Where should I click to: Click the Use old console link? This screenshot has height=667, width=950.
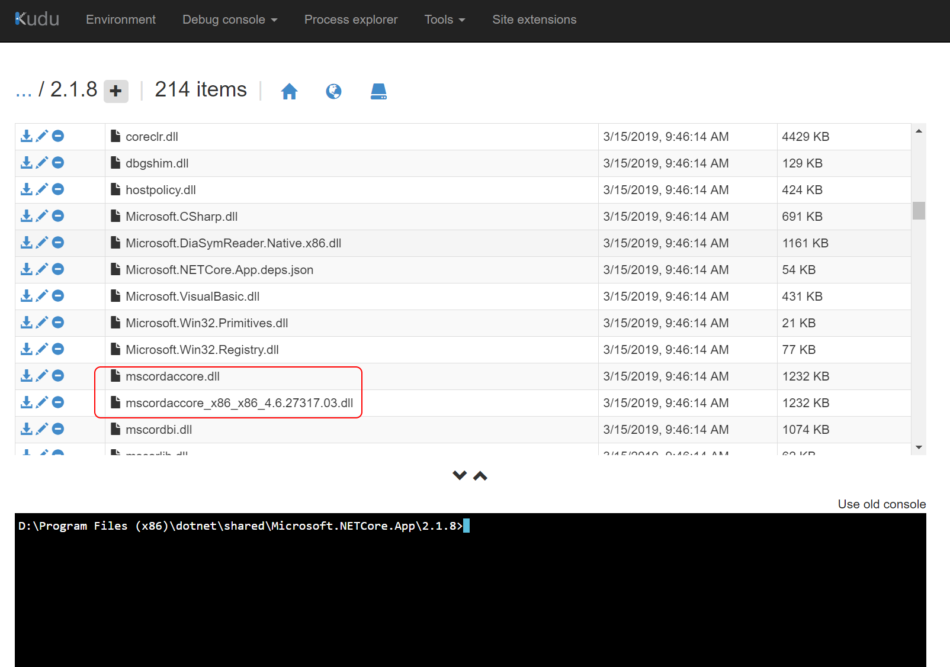[x=881, y=504]
